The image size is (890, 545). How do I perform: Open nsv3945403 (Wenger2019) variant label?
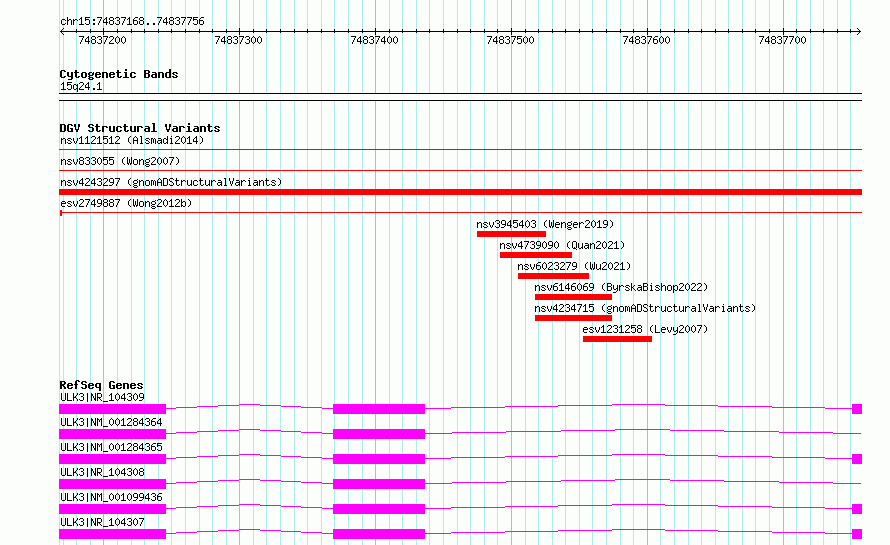coord(545,224)
